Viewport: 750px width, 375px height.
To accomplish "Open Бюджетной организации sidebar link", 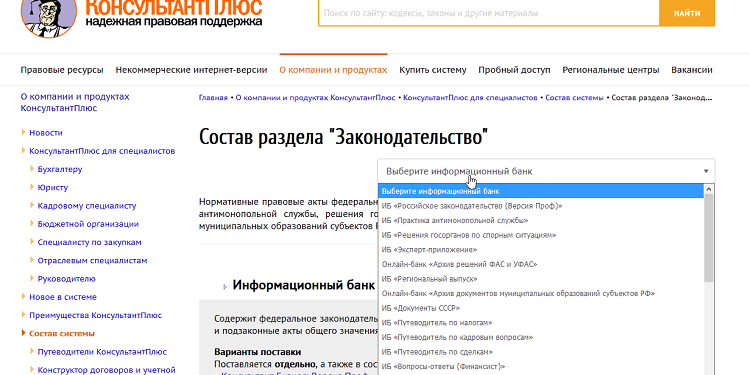I will coord(88,224).
